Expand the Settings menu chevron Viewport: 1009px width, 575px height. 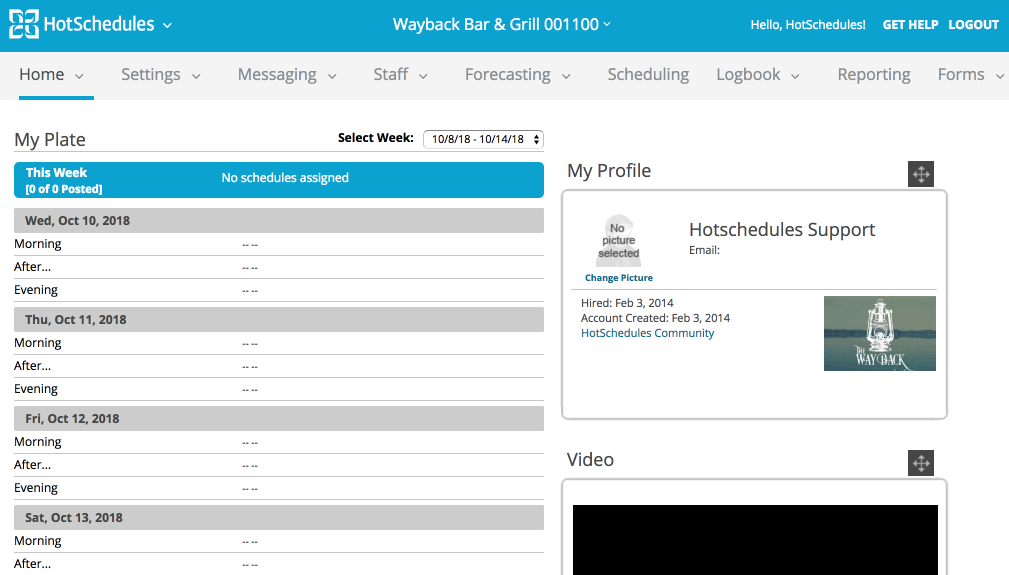(x=196, y=76)
